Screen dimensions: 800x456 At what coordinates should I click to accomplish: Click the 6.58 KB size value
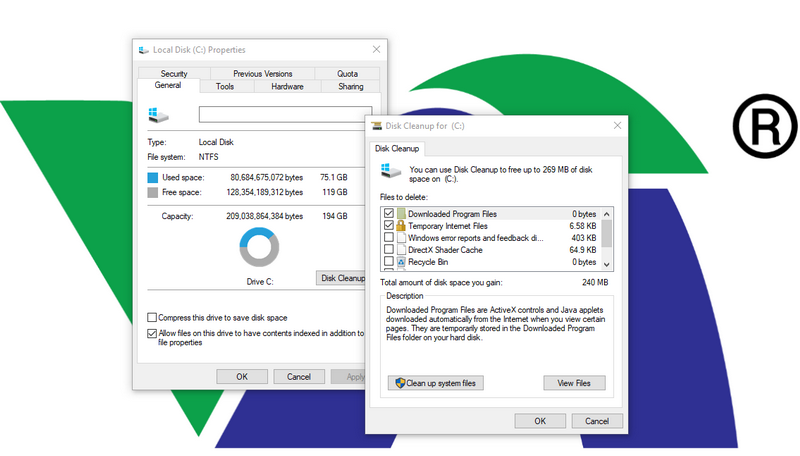(583, 226)
